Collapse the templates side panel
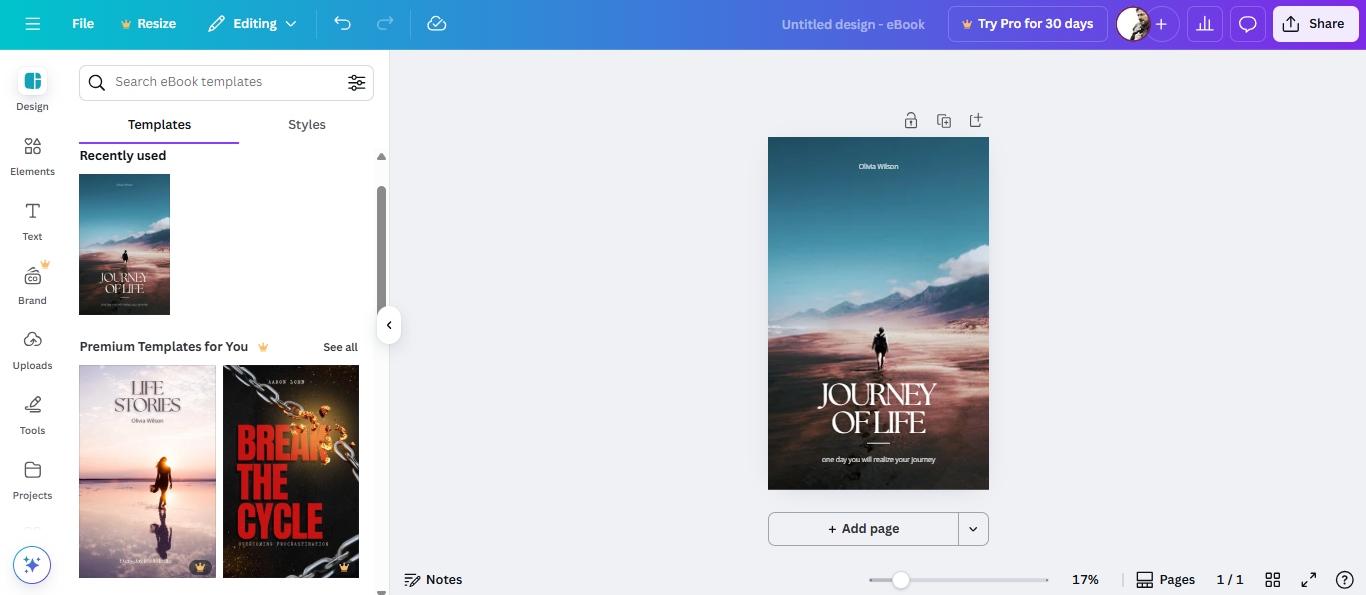This screenshot has height=595, width=1366. (x=389, y=325)
